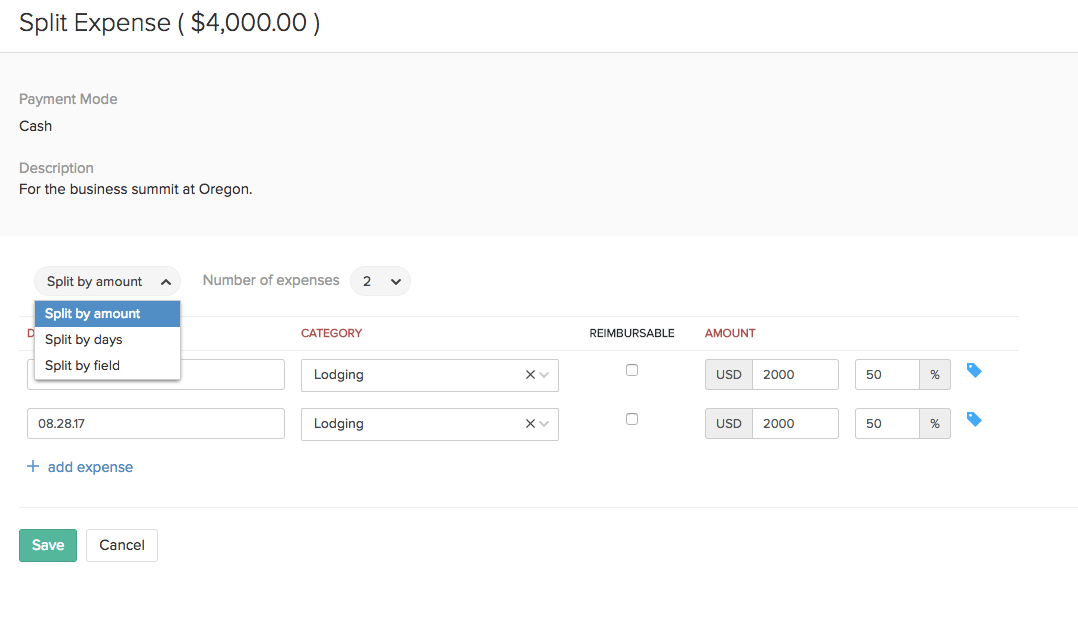Check the second row's reimbursable checkbox
Viewport: 1078px width, 618px height.
pos(632,419)
